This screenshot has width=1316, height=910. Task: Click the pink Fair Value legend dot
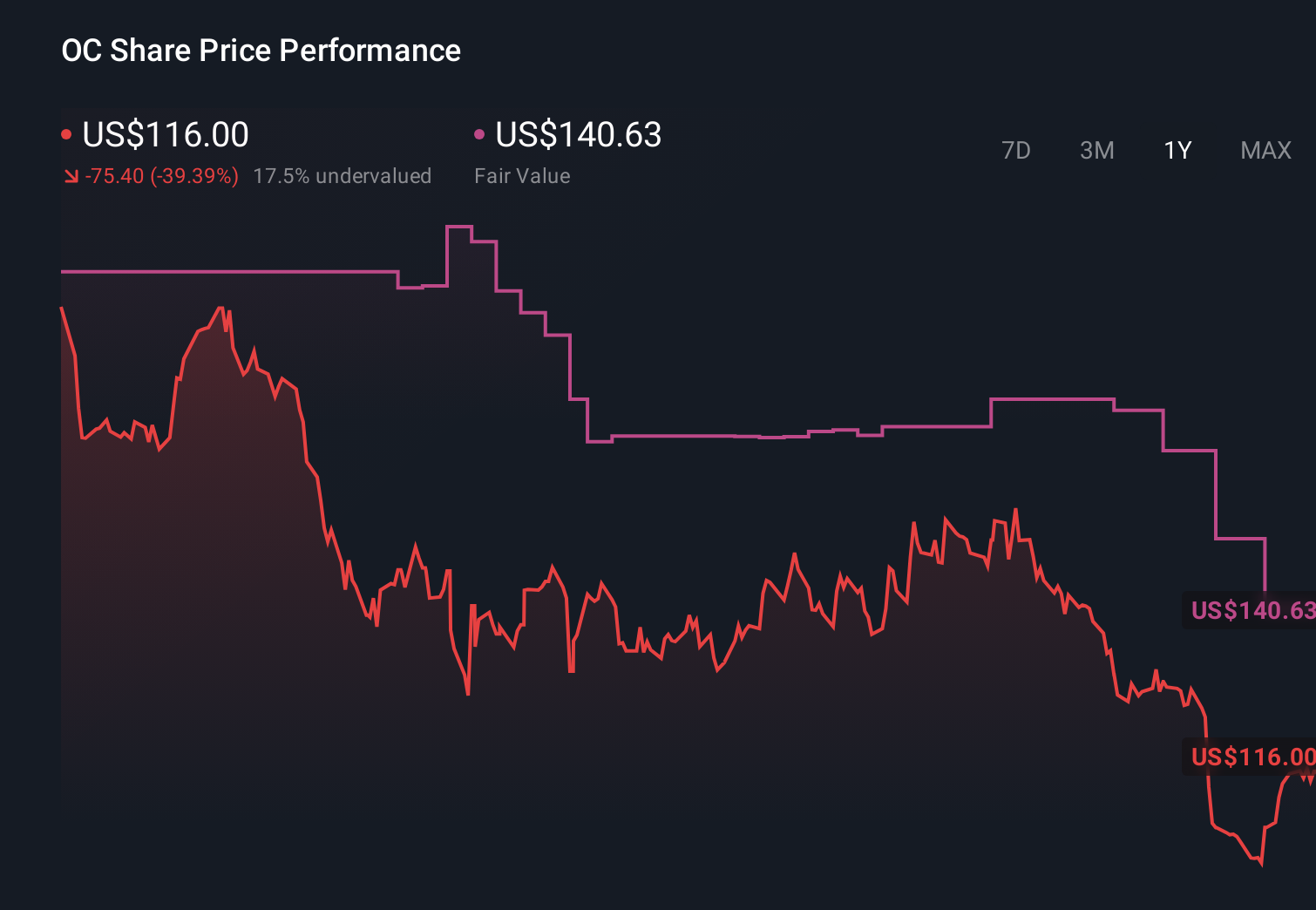pos(479,132)
